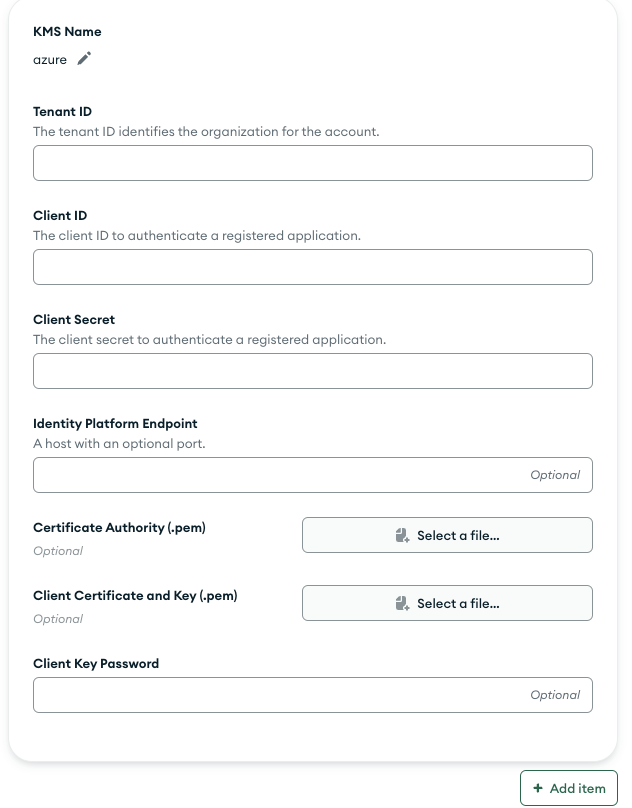Image resolution: width=632 pixels, height=808 pixels.
Task: Click the Identity Platform Endpoint label
Action: (115, 424)
